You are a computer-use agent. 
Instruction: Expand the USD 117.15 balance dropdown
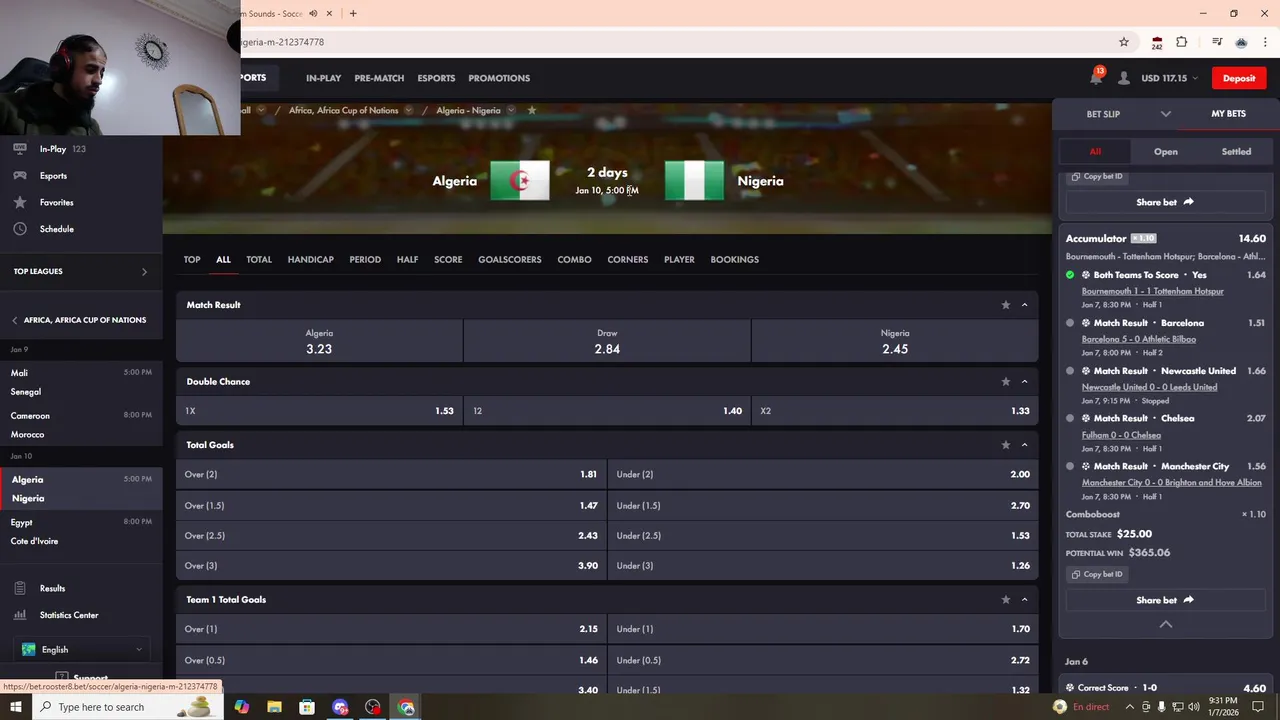1196,78
